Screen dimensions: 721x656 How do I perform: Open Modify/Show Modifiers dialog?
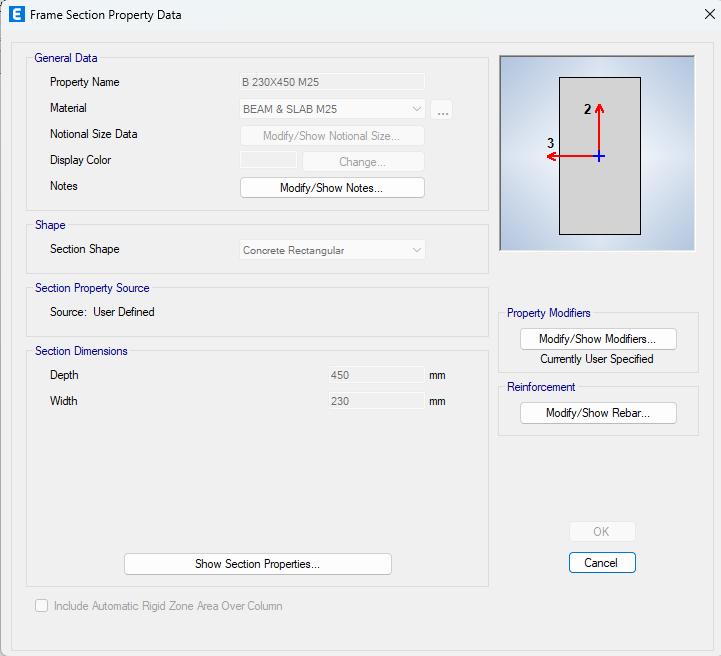(x=598, y=339)
